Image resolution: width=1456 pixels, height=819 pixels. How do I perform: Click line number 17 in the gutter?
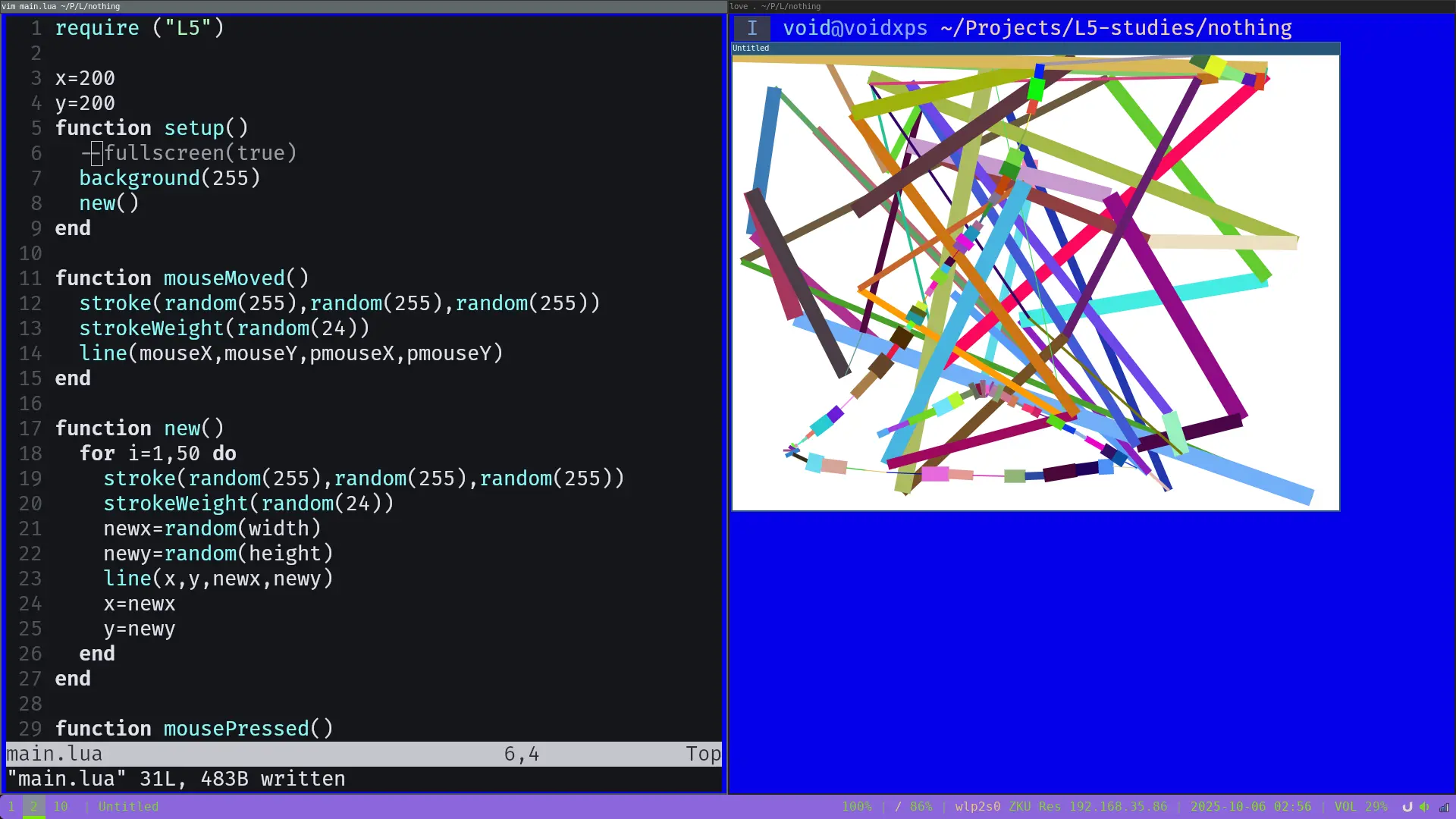click(30, 428)
